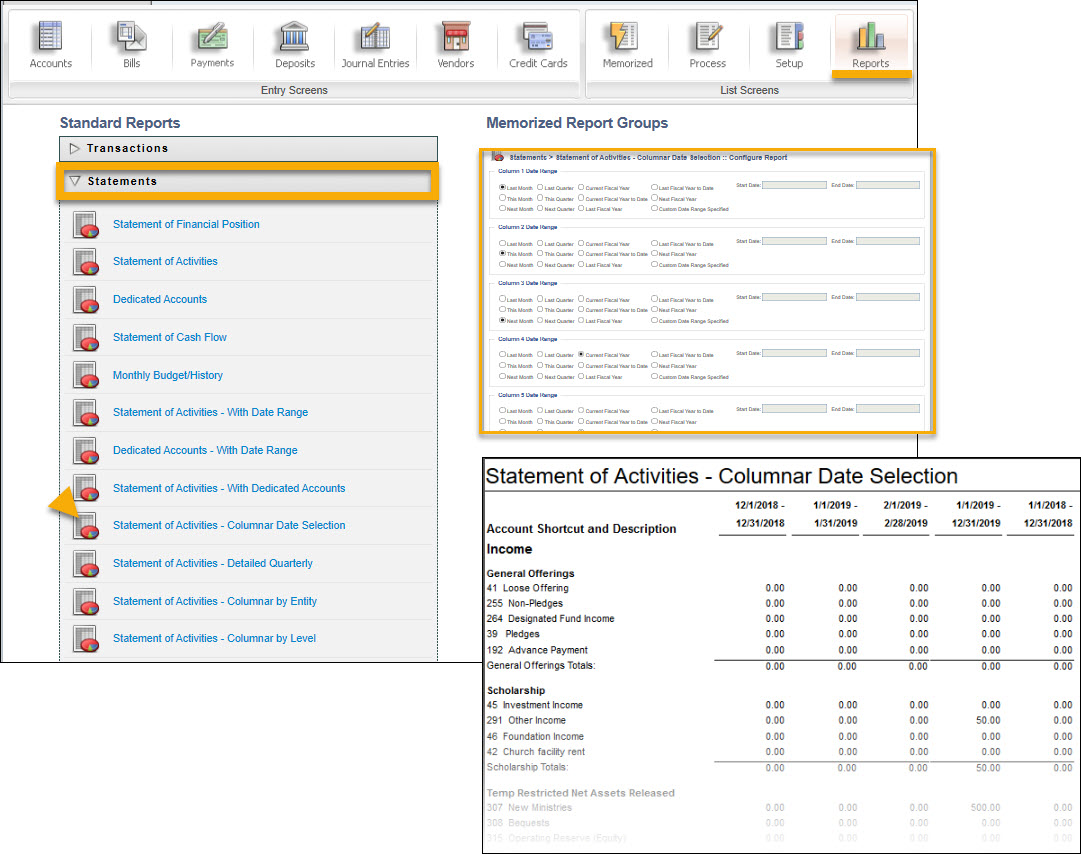
Task: Select the Deposits bank icon
Action: click(295, 45)
